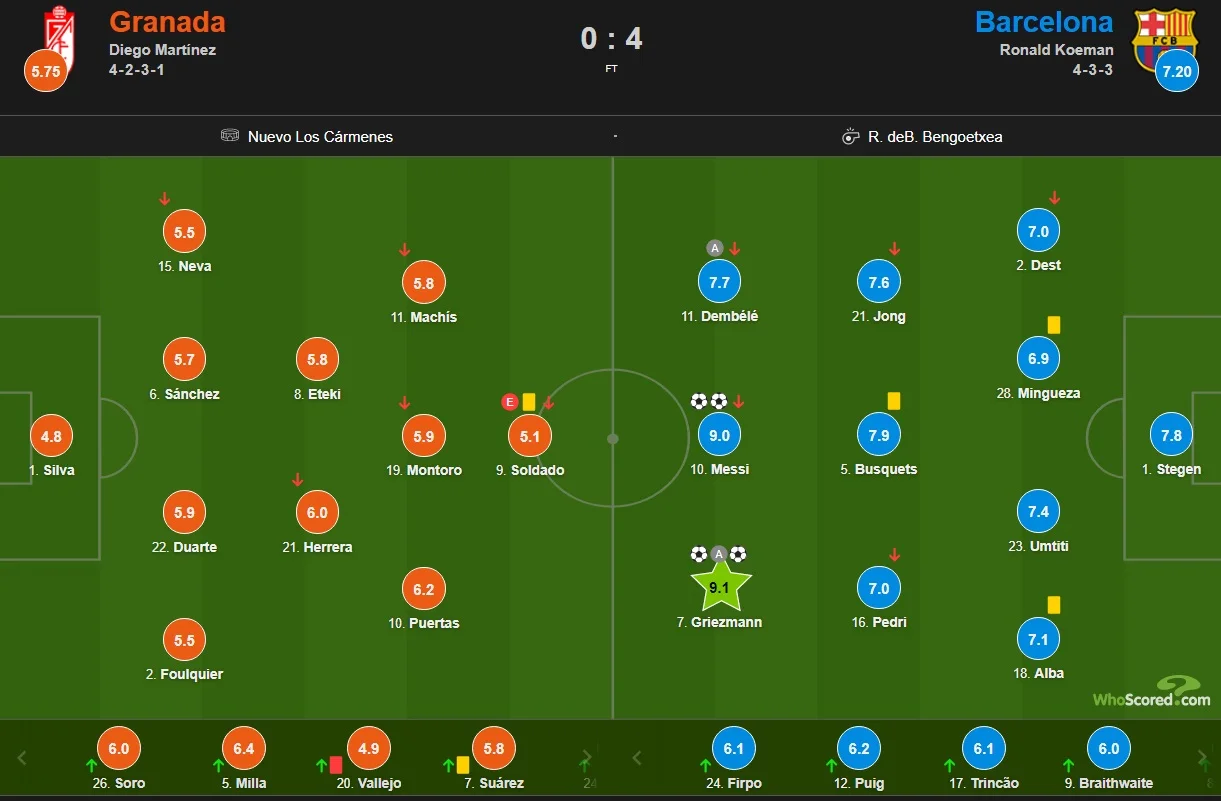Click the red E error icon near Soldado
The height and width of the screenshot is (801, 1221).
click(x=510, y=402)
